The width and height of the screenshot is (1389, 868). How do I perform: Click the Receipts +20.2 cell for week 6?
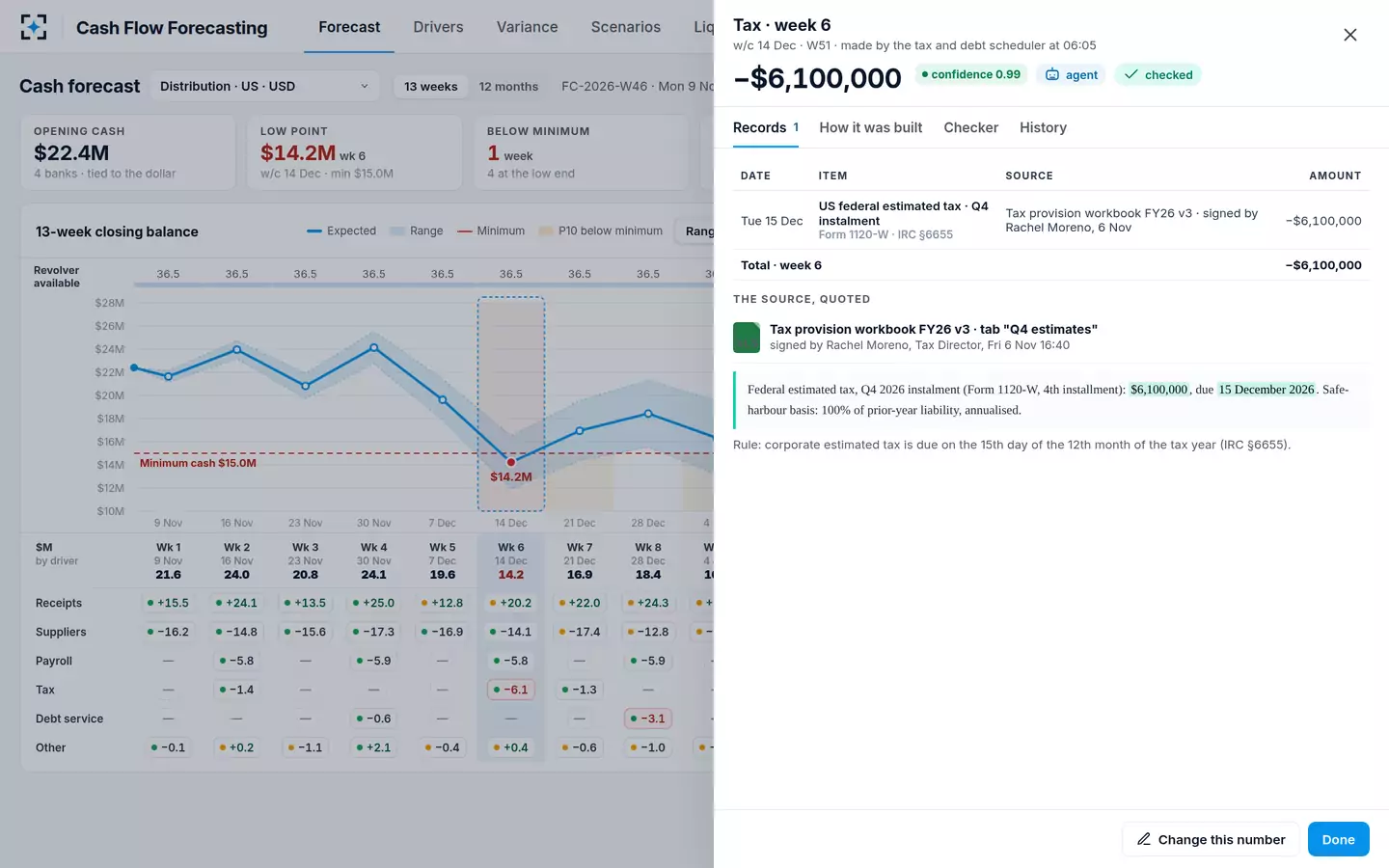pyautogui.click(x=511, y=603)
